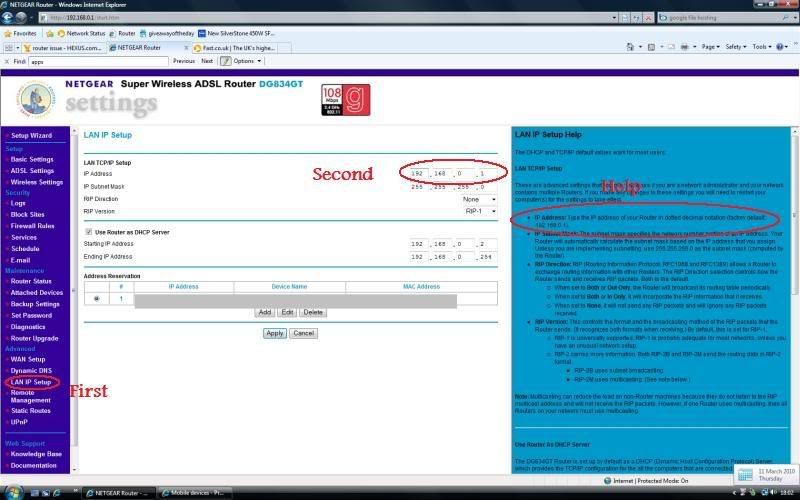The width and height of the screenshot is (800, 500).
Task: Open the Network Status favorite link
Action: (x=81, y=33)
